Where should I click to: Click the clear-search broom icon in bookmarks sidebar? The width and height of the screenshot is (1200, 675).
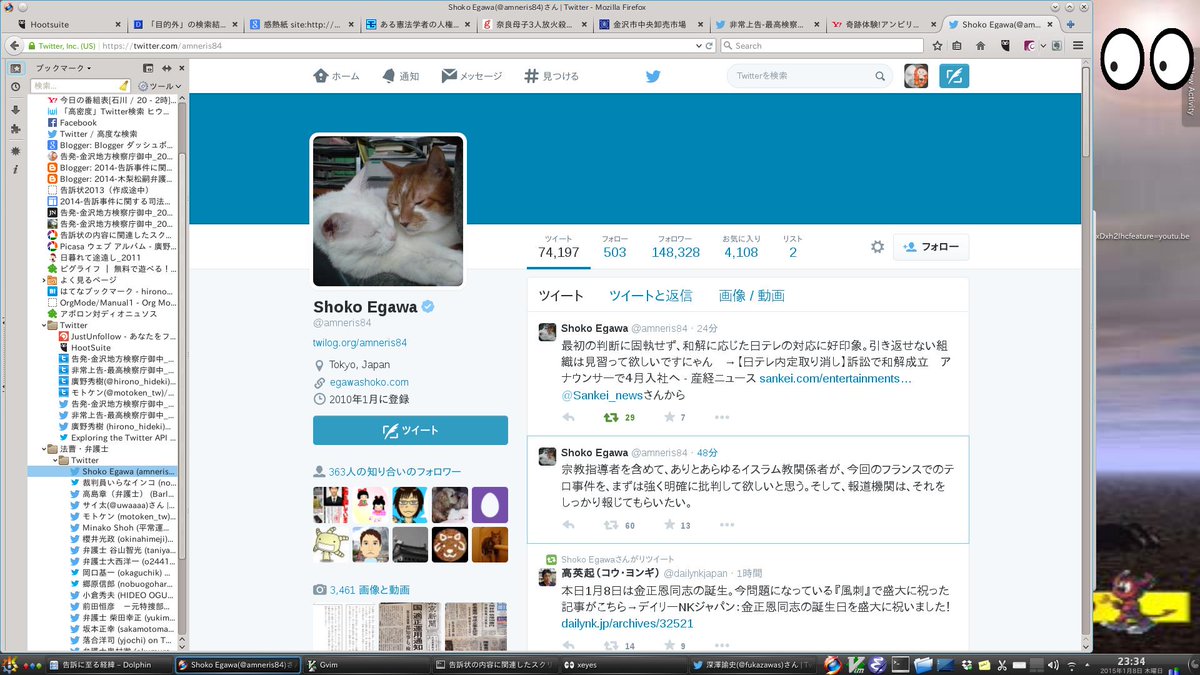[x=123, y=86]
